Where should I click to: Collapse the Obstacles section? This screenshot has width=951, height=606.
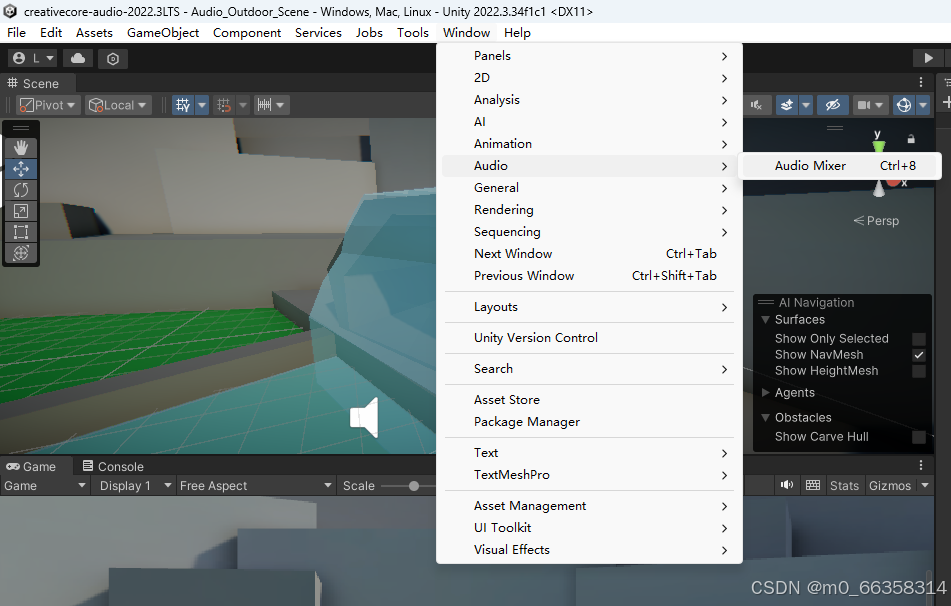click(765, 417)
